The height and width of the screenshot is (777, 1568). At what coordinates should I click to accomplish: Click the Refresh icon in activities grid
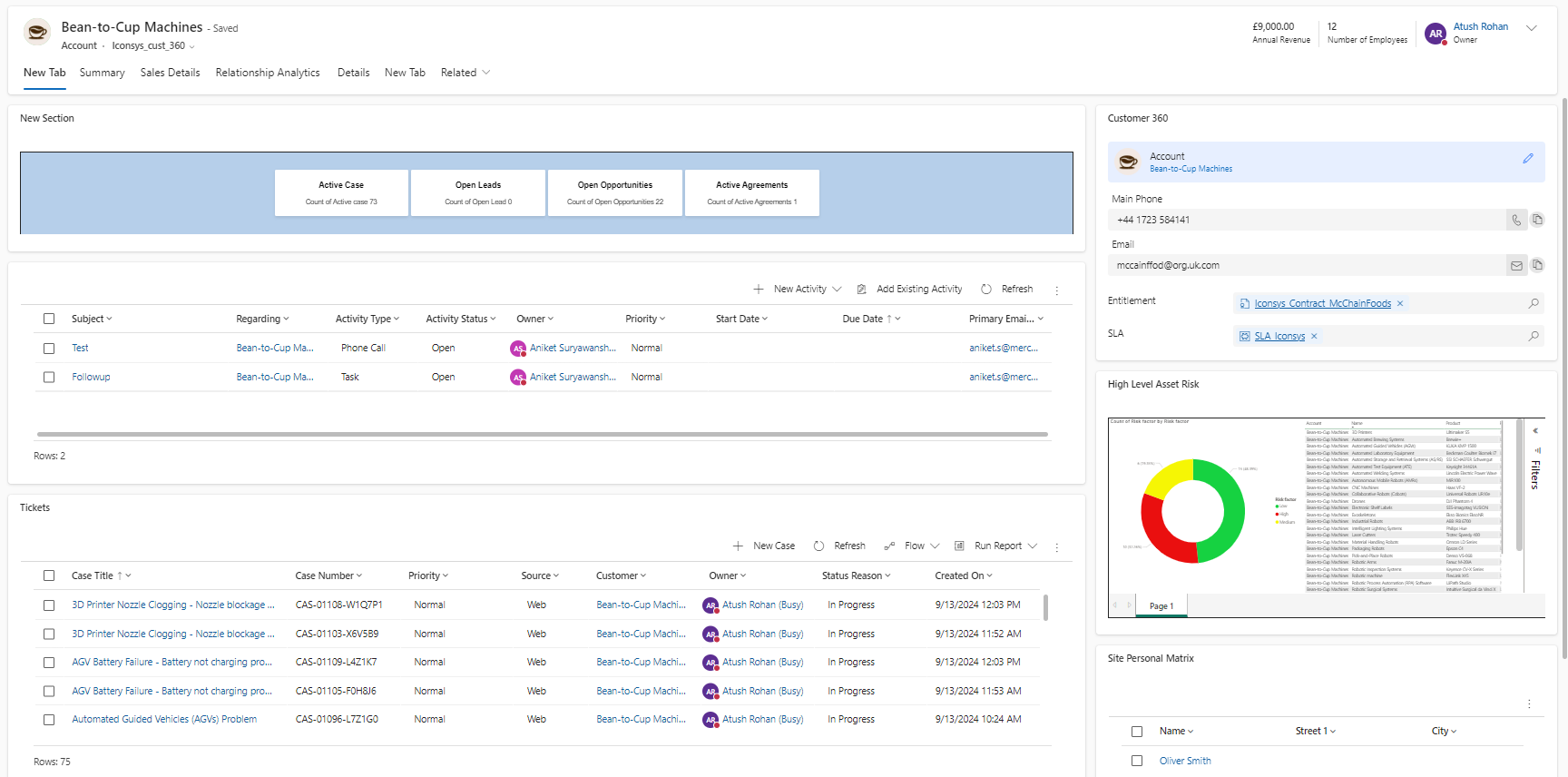986,290
